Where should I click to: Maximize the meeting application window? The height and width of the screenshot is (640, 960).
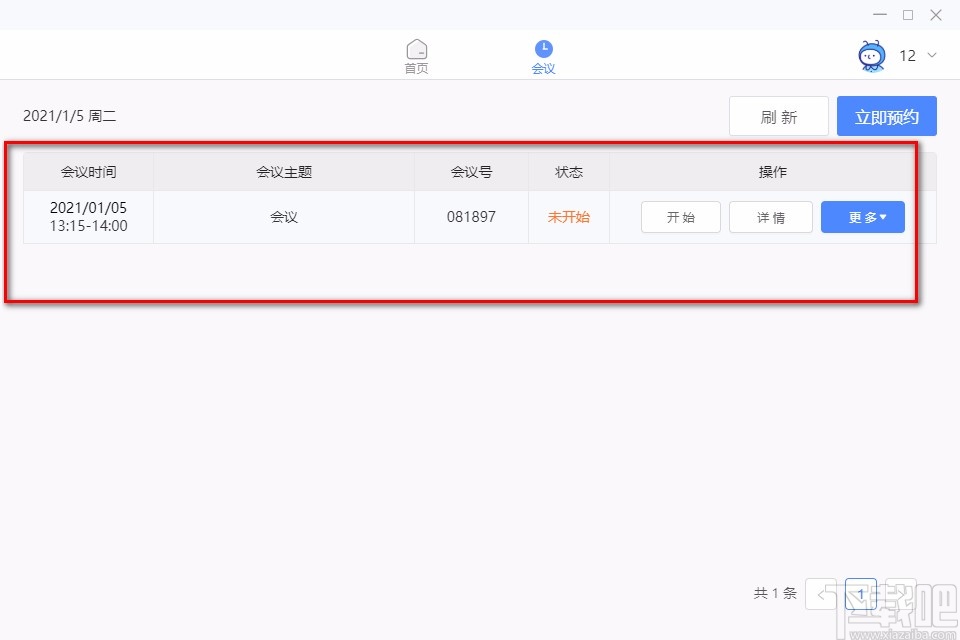point(908,15)
